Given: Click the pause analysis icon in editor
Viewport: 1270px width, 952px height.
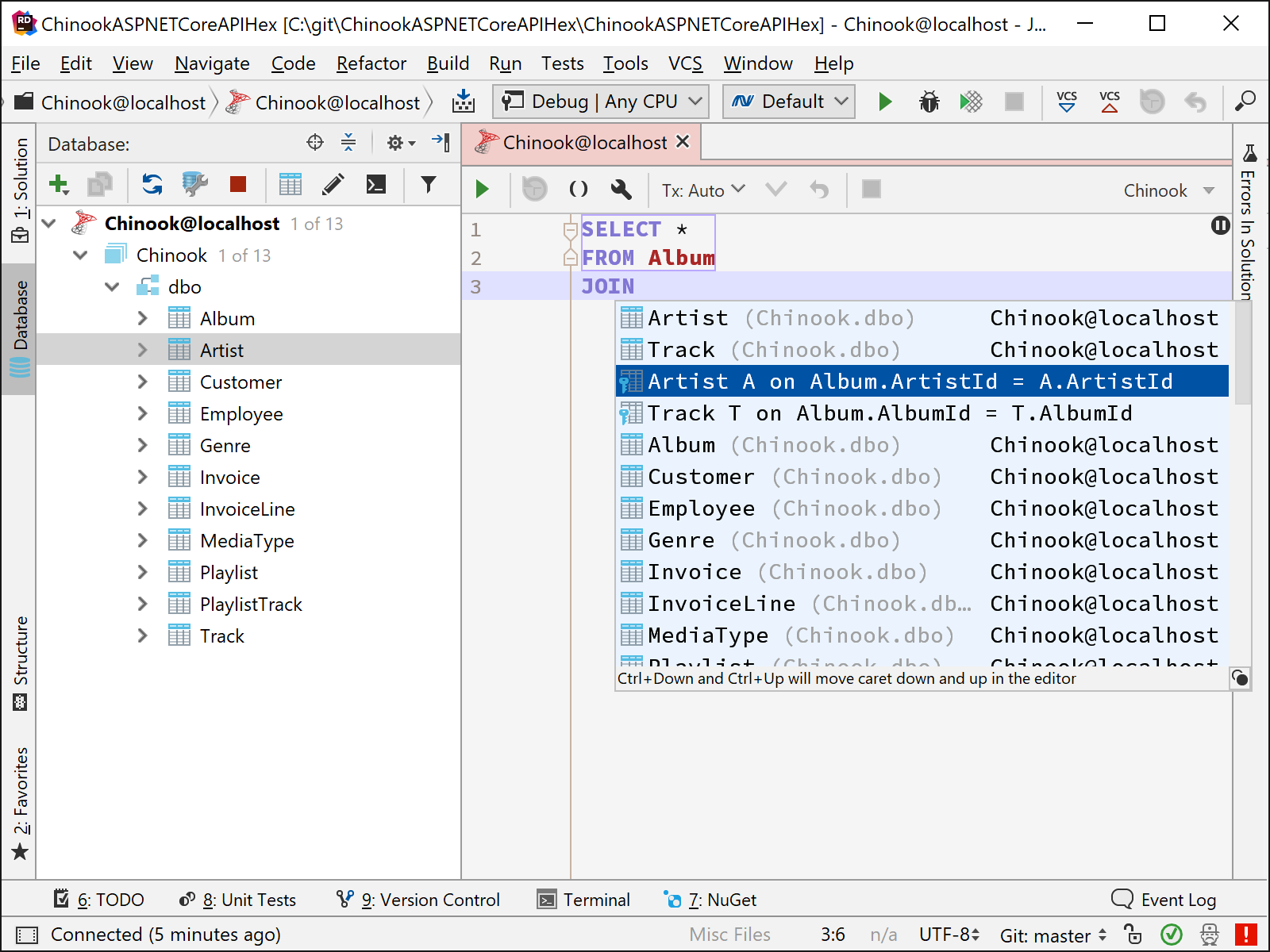Looking at the screenshot, I should click(x=1221, y=226).
